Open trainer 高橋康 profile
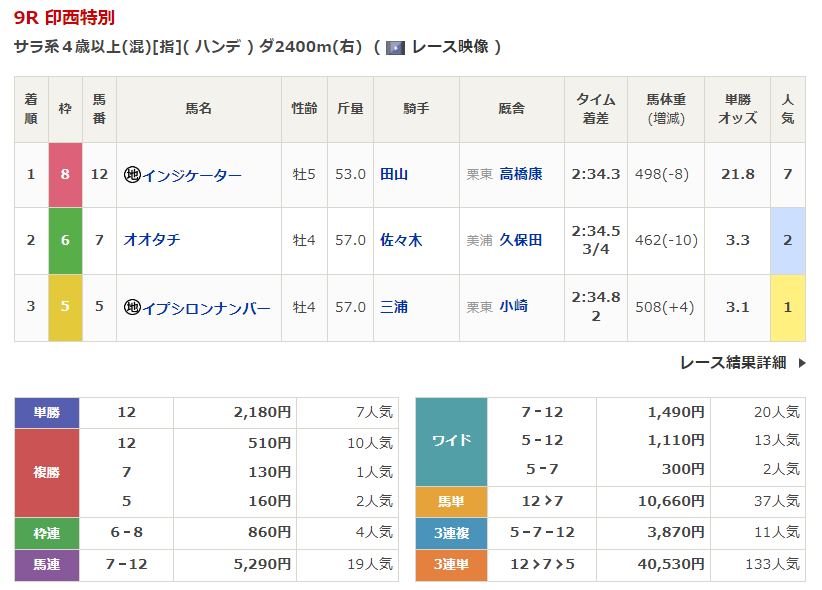This screenshot has height=590, width=822. (520, 174)
